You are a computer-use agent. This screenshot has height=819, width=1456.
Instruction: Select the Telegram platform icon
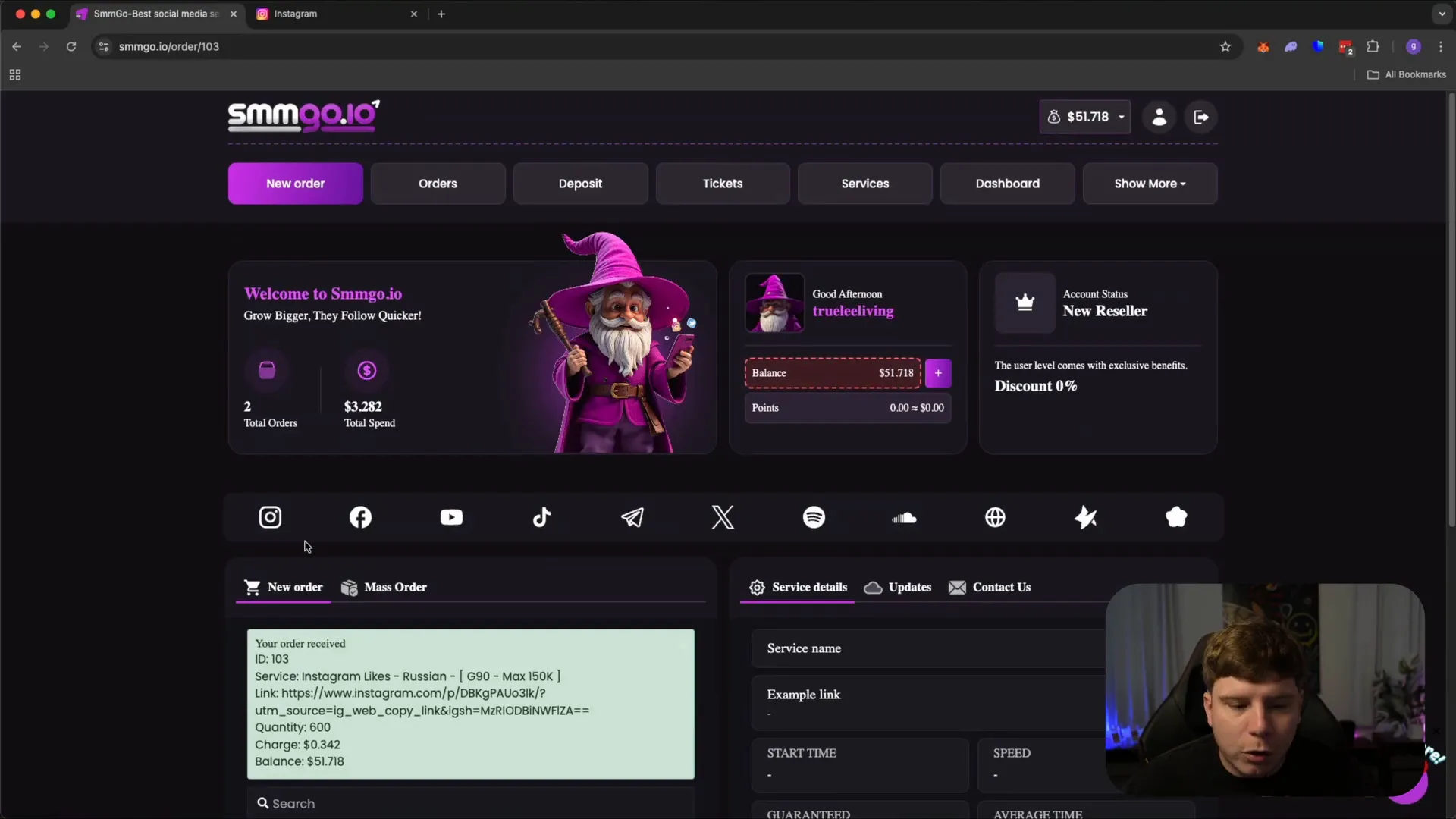pyautogui.click(x=632, y=517)
